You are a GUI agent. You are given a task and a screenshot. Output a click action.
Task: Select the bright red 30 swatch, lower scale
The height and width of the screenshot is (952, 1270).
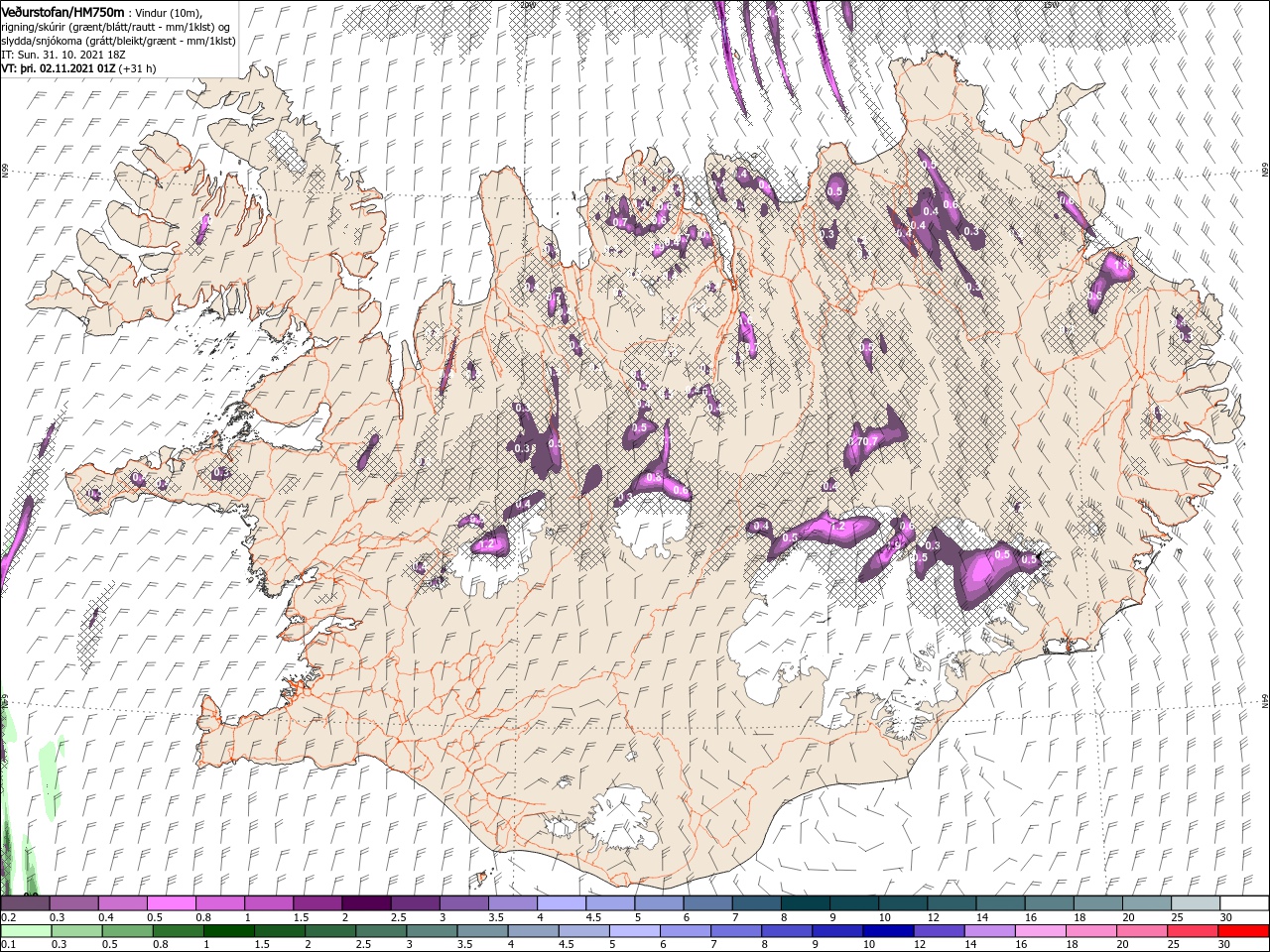(1244, 931)
